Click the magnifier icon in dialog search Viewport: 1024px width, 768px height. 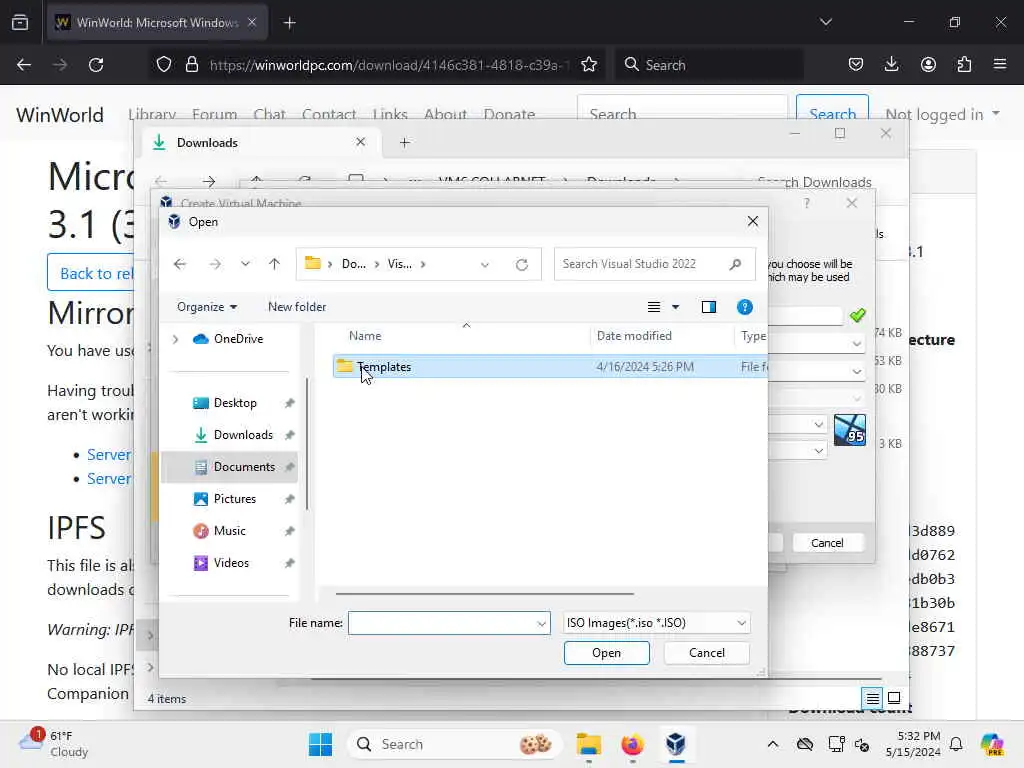click(x=735, y=264)
